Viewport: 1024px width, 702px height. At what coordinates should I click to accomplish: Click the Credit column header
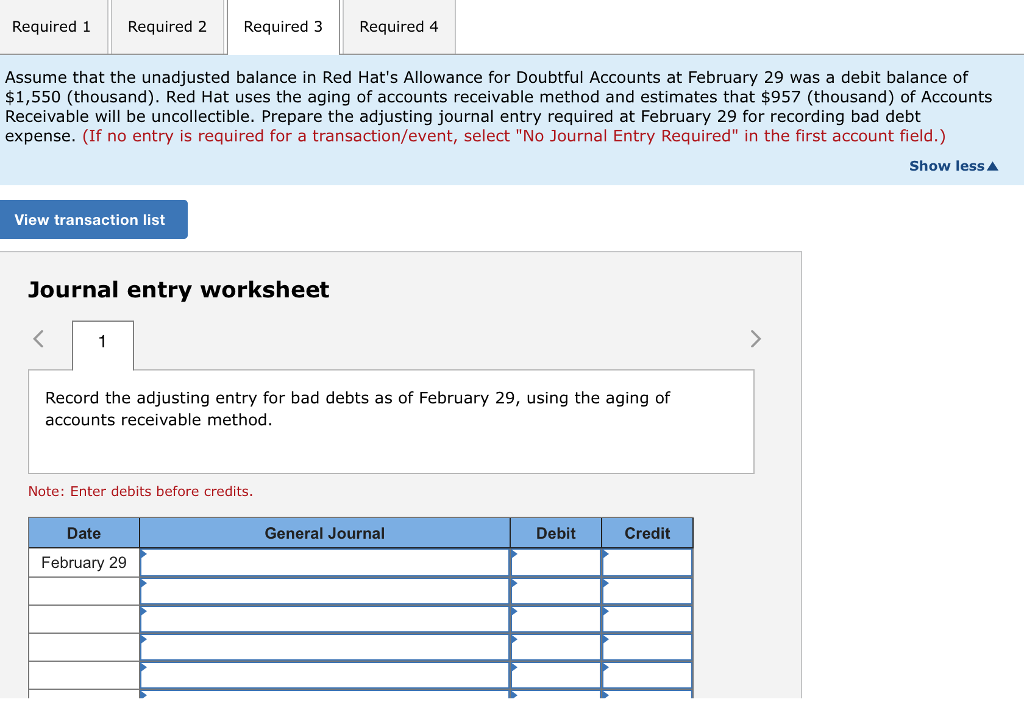tap(647, 534)
